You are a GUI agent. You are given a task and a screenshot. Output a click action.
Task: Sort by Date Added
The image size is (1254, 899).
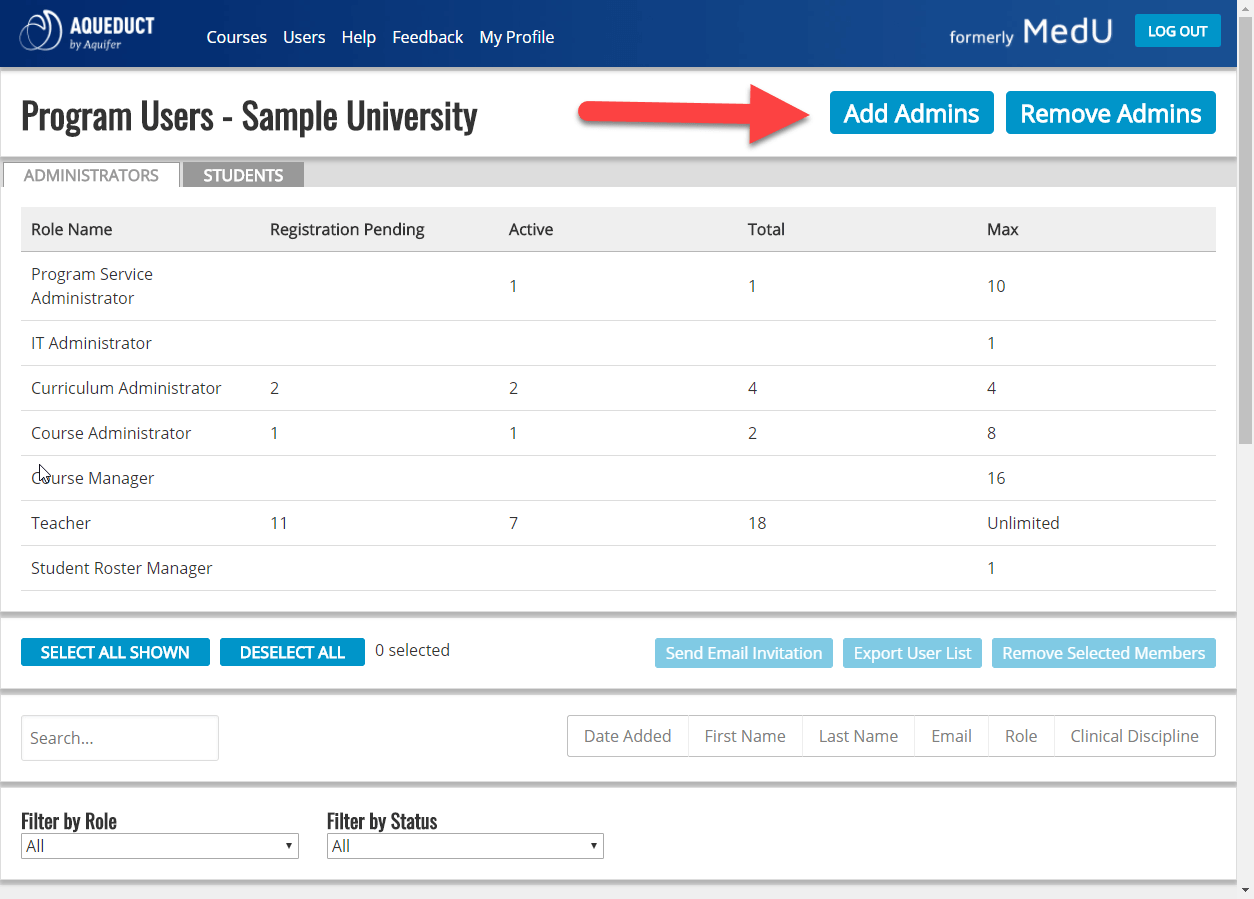click(x=627, y=736)
